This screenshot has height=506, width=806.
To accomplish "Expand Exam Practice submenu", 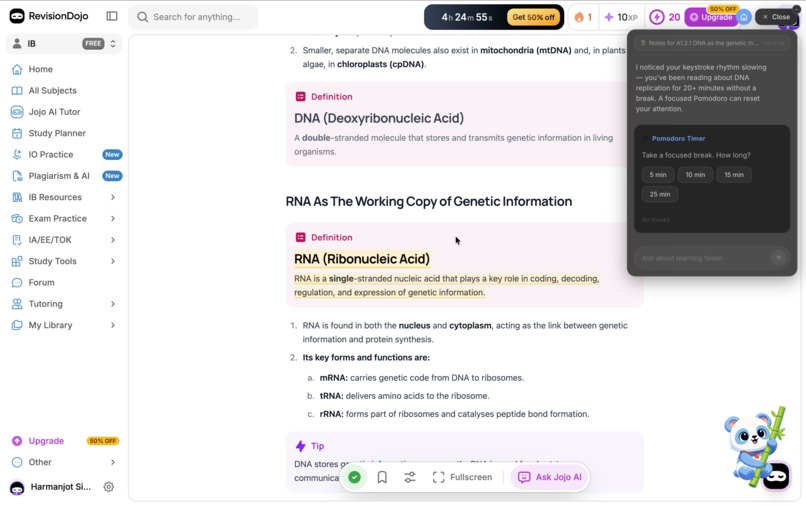I will coord(113,219).
